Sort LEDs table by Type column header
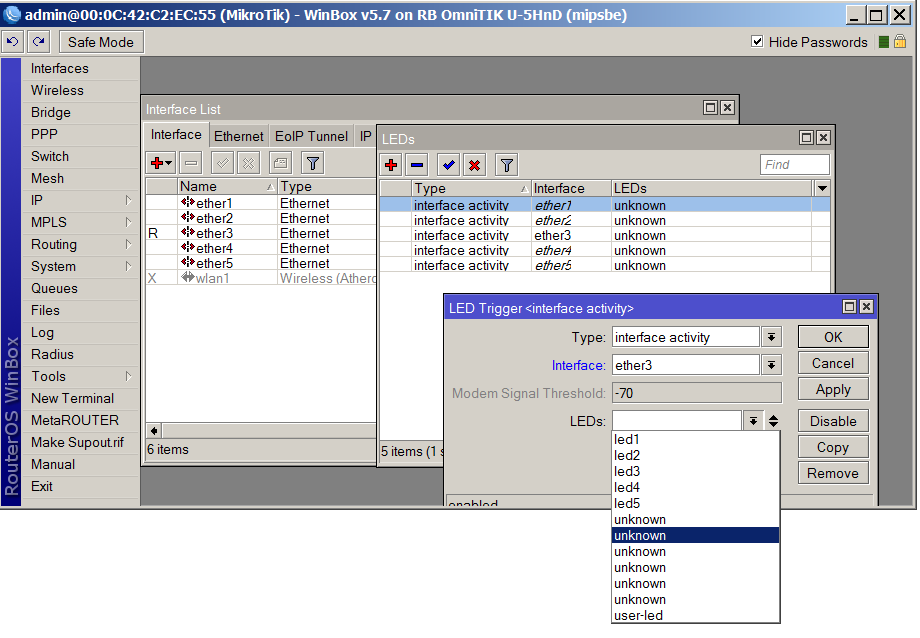Screen dimensions: 920x638 pos(471,188)
